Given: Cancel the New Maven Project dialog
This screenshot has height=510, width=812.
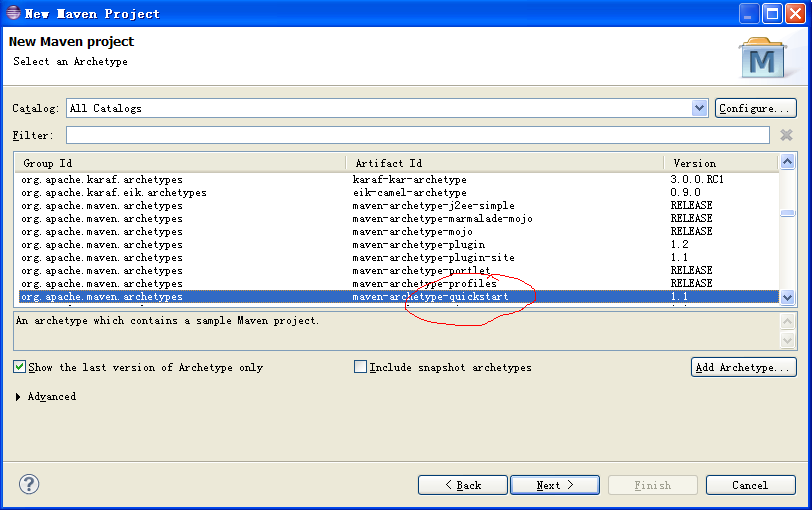Looking at the screenshot, I should tap(750, 485).
